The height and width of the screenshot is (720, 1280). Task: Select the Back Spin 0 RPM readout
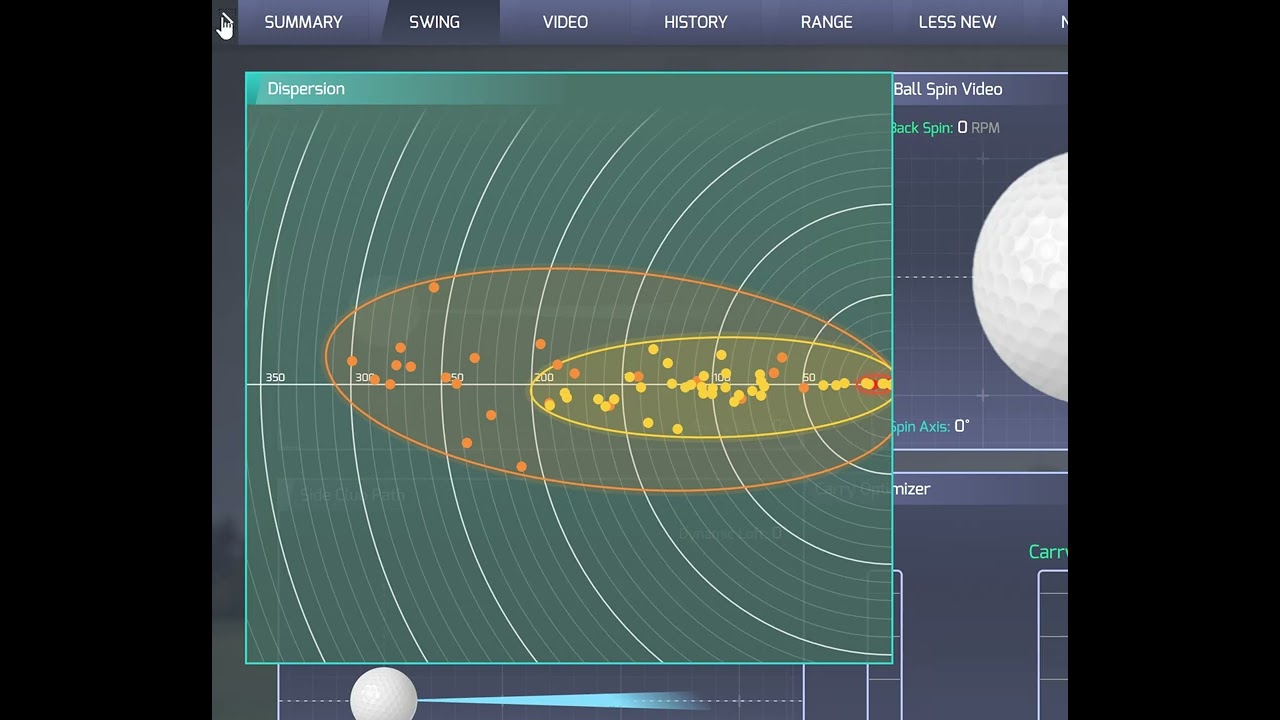(945, 128)
